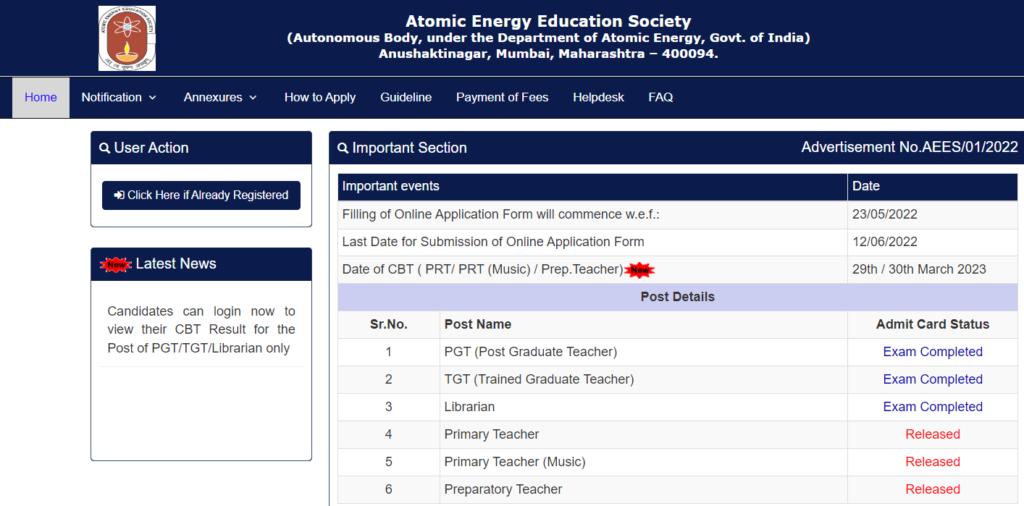Click the date 23/05/2022 cell

pos(932,215)
